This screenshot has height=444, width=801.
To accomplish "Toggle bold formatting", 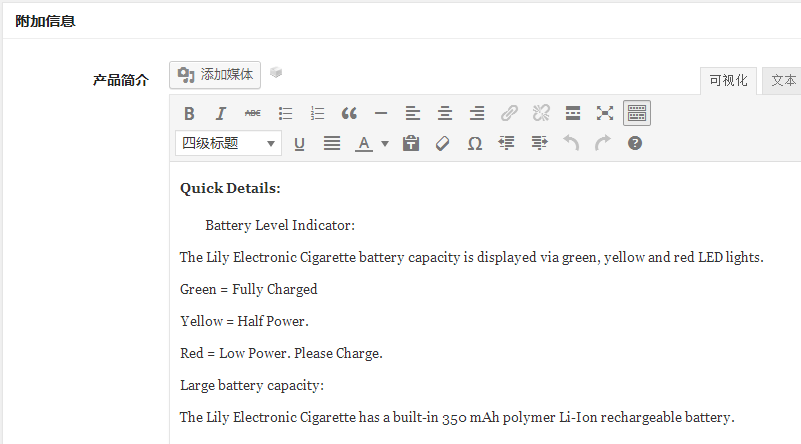I will [189, 113].
